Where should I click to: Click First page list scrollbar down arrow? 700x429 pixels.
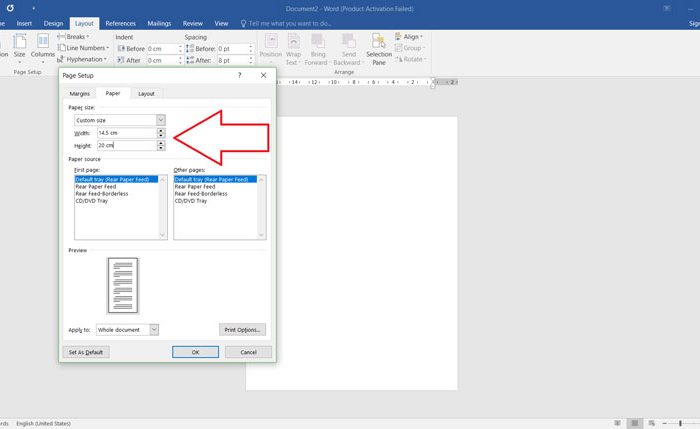162,235
